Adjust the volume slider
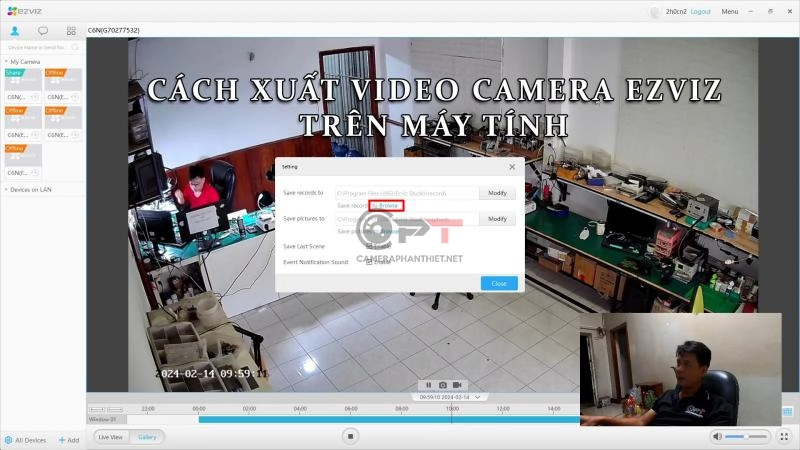The image size is (800, 450). 746,436
